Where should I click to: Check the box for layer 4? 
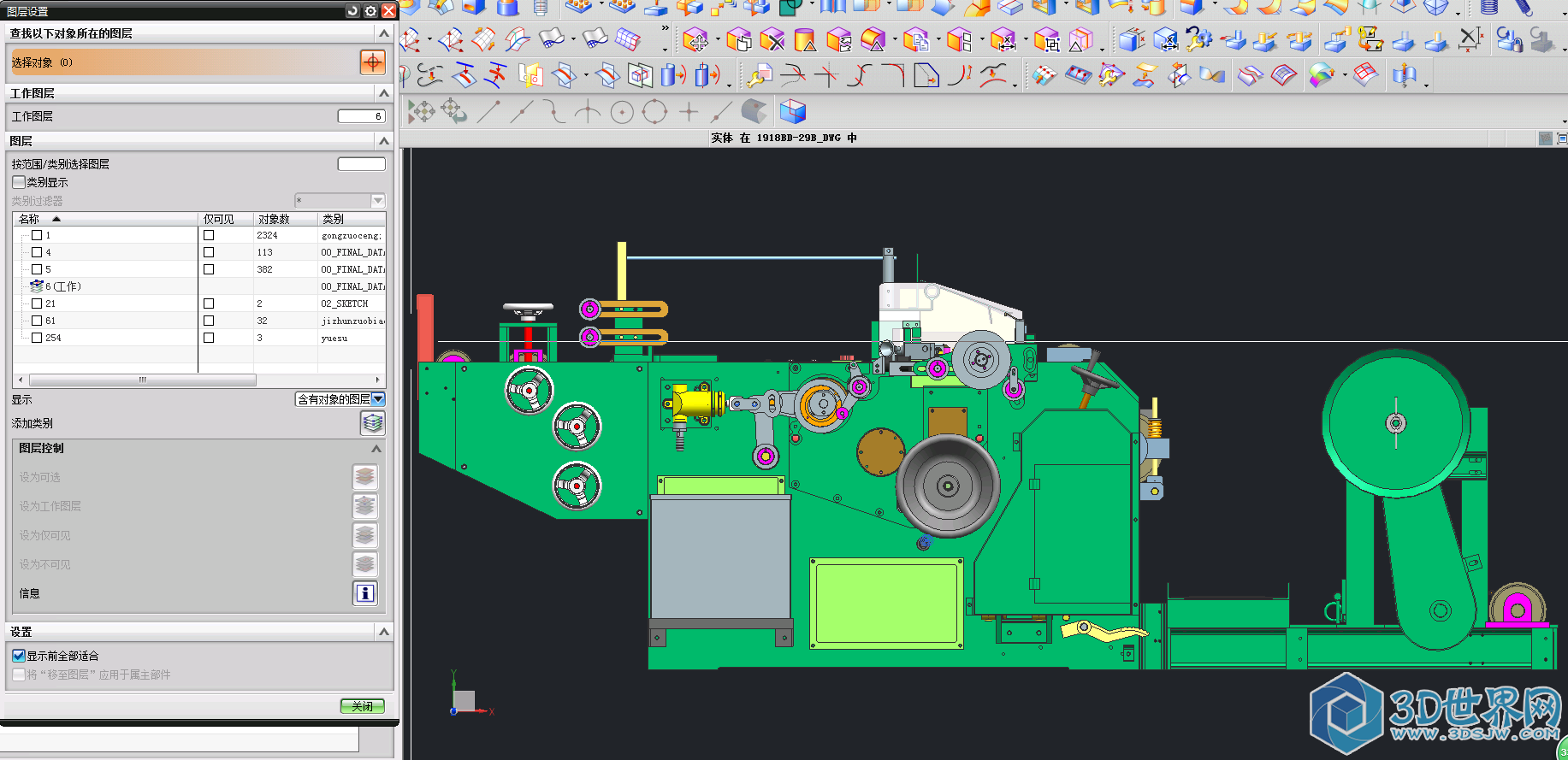tap(37, 252)
